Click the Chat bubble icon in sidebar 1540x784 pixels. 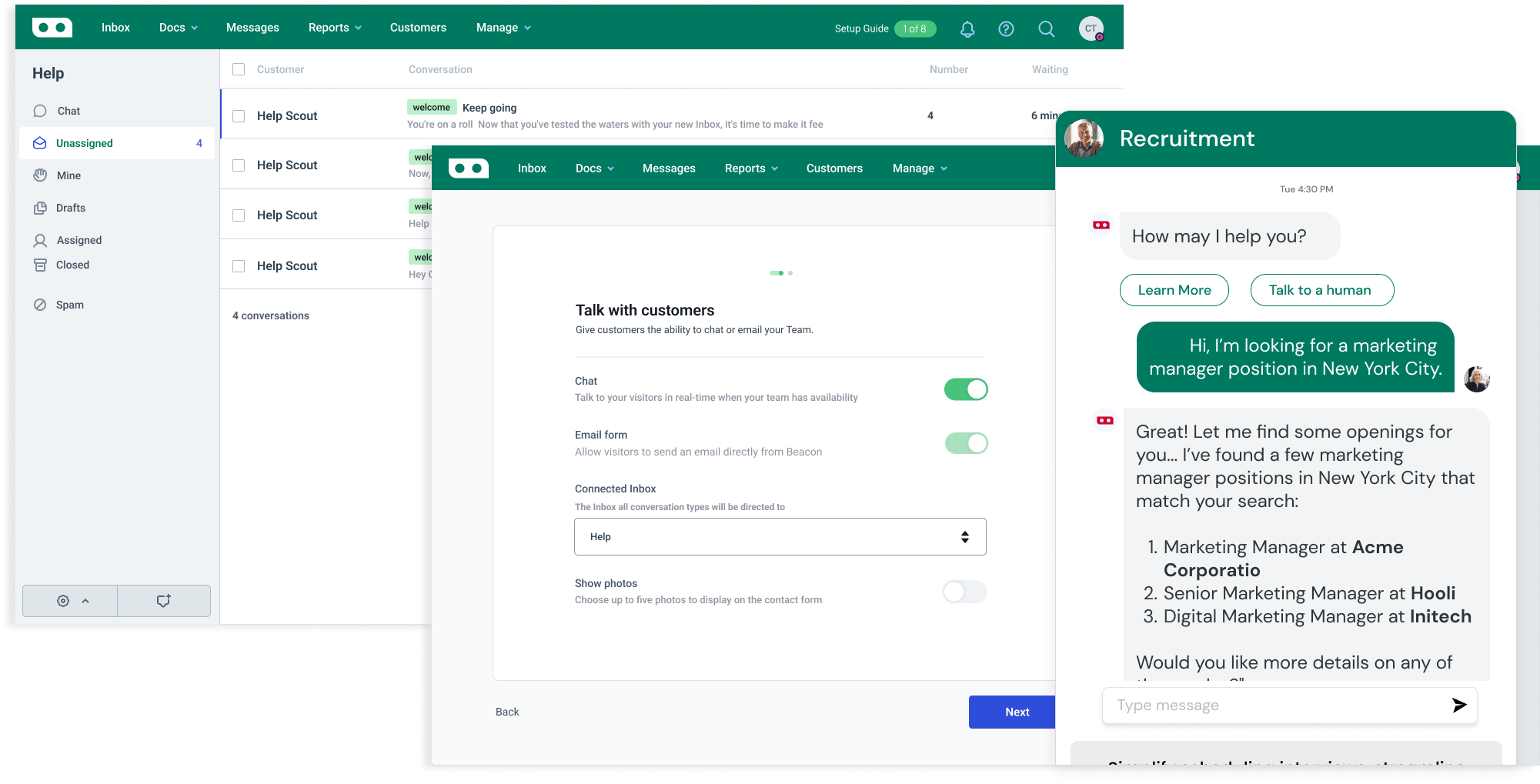click(x=40, y=111)
